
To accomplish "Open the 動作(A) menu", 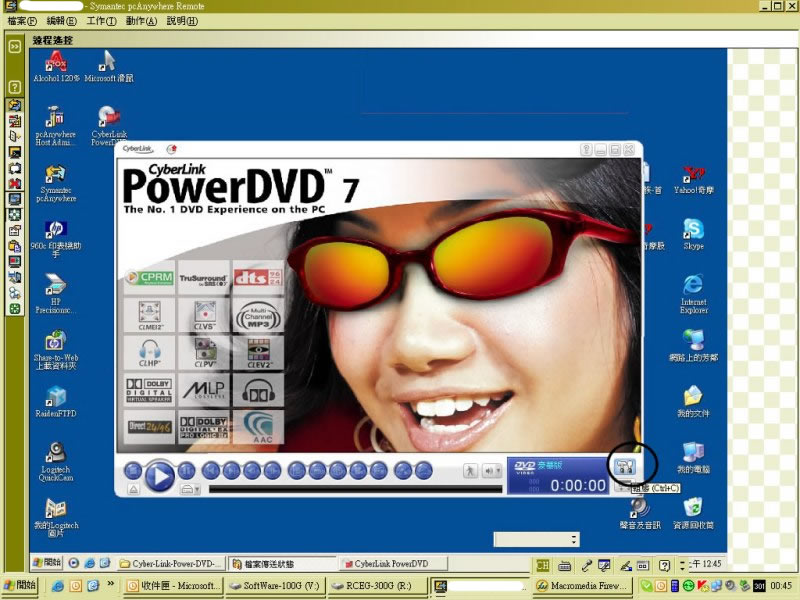I will (141, 21).
